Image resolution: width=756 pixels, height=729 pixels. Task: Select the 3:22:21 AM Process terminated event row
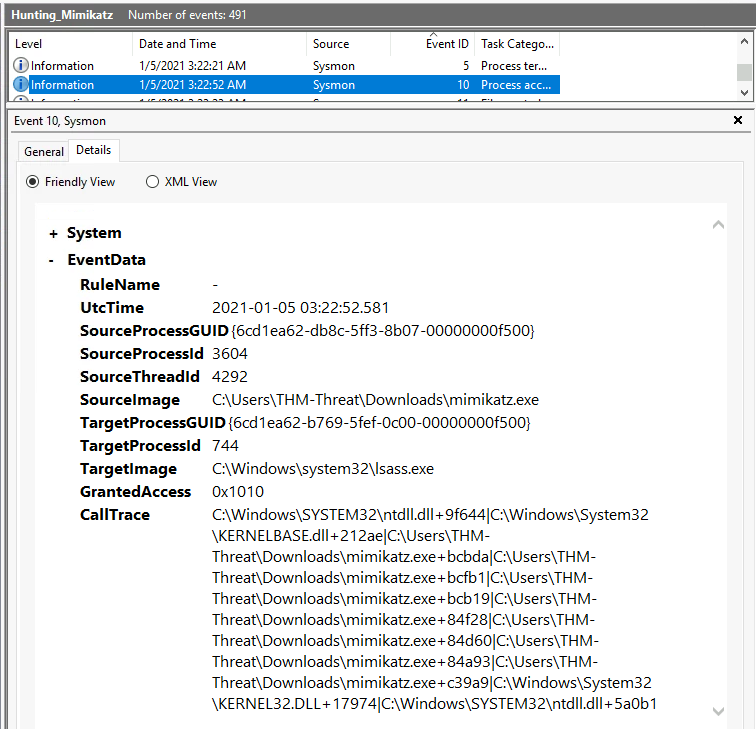[x=284, y=66]
